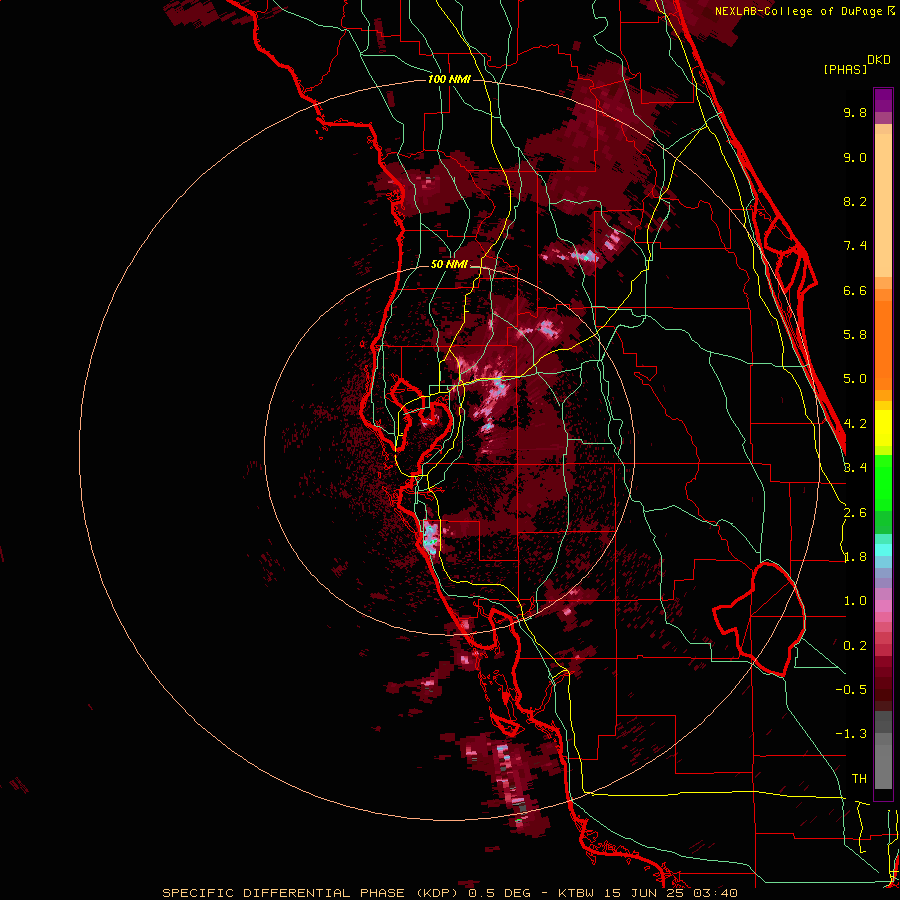900x900 pixels.
Task: Click the 5.0 scale value
Action: (855, 379)
